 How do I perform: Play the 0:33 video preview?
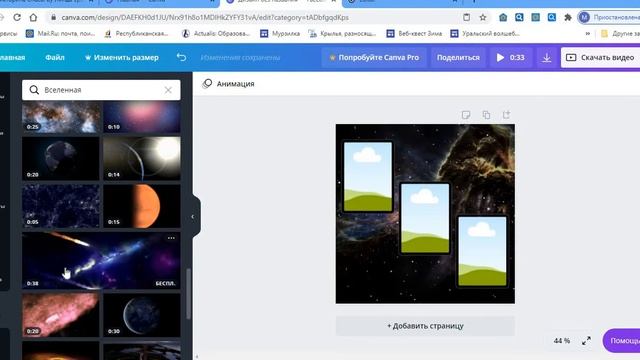tap(510, 58)
